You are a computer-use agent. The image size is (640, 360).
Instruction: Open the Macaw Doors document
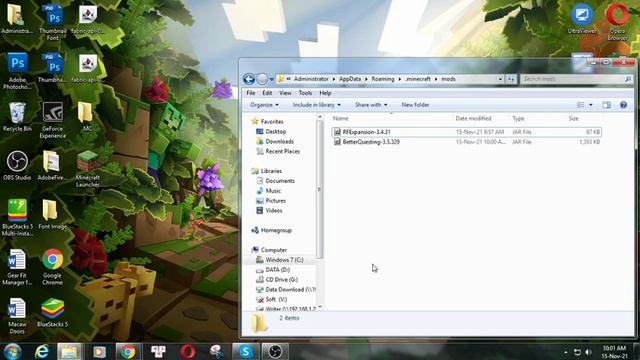pyautogui.click(x=17, y=316)
